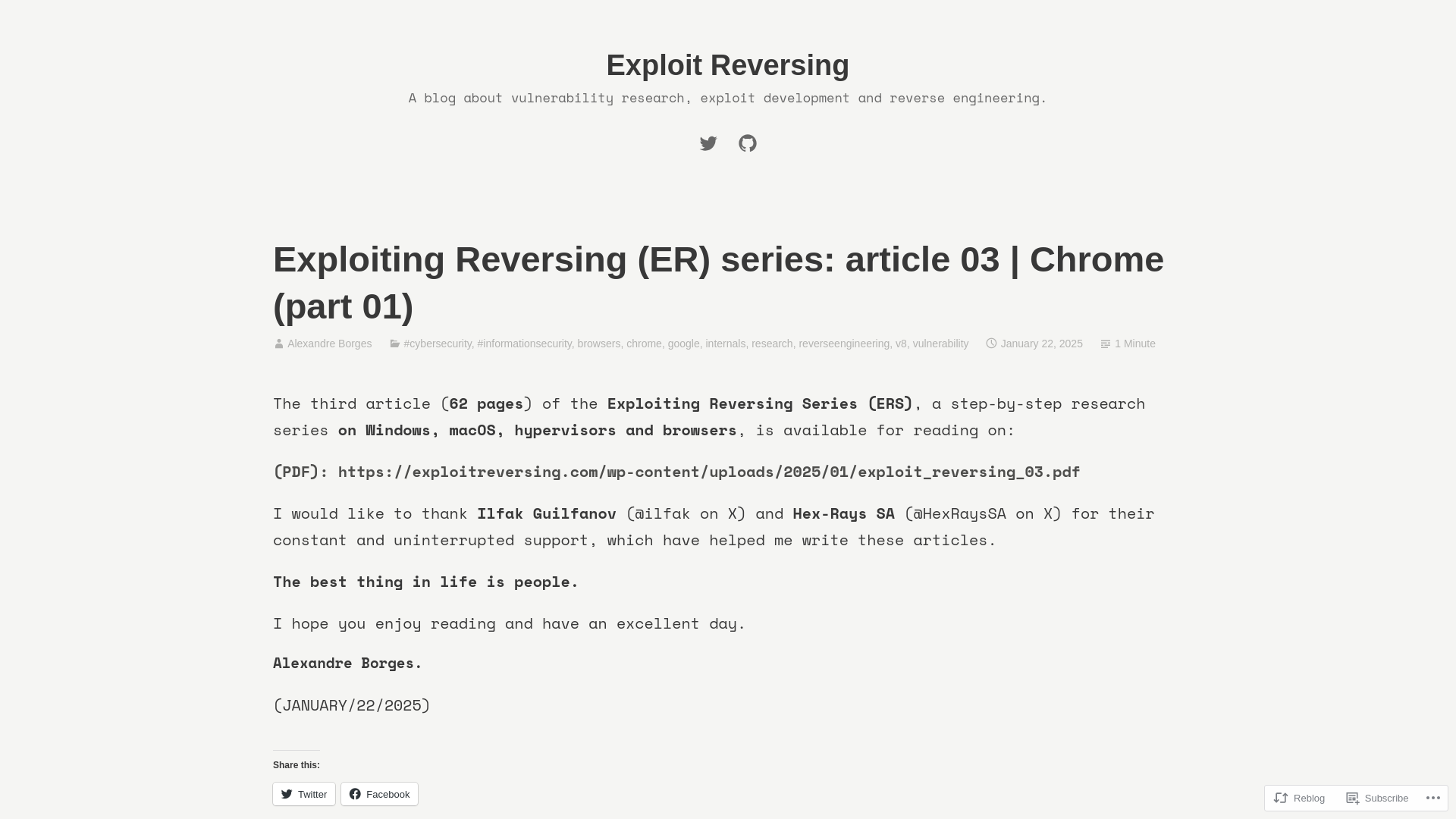This screenshot has width=1456, height=819.
Task: Click the vulnerability tag in metadata
Action: tap(940, 343)
